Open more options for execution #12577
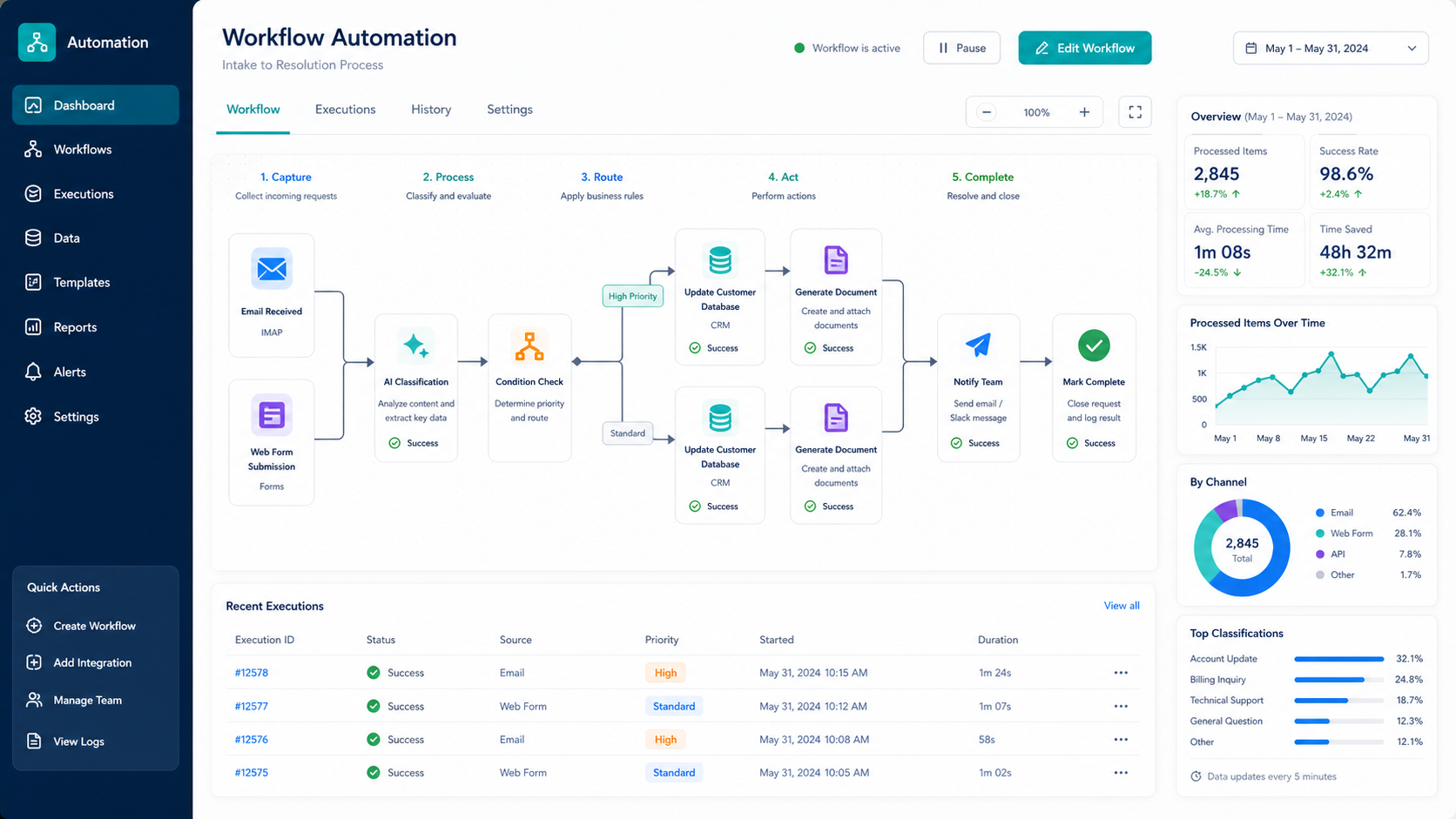Viewport: 1456px width, 819px height. [x=1121, y=706]
